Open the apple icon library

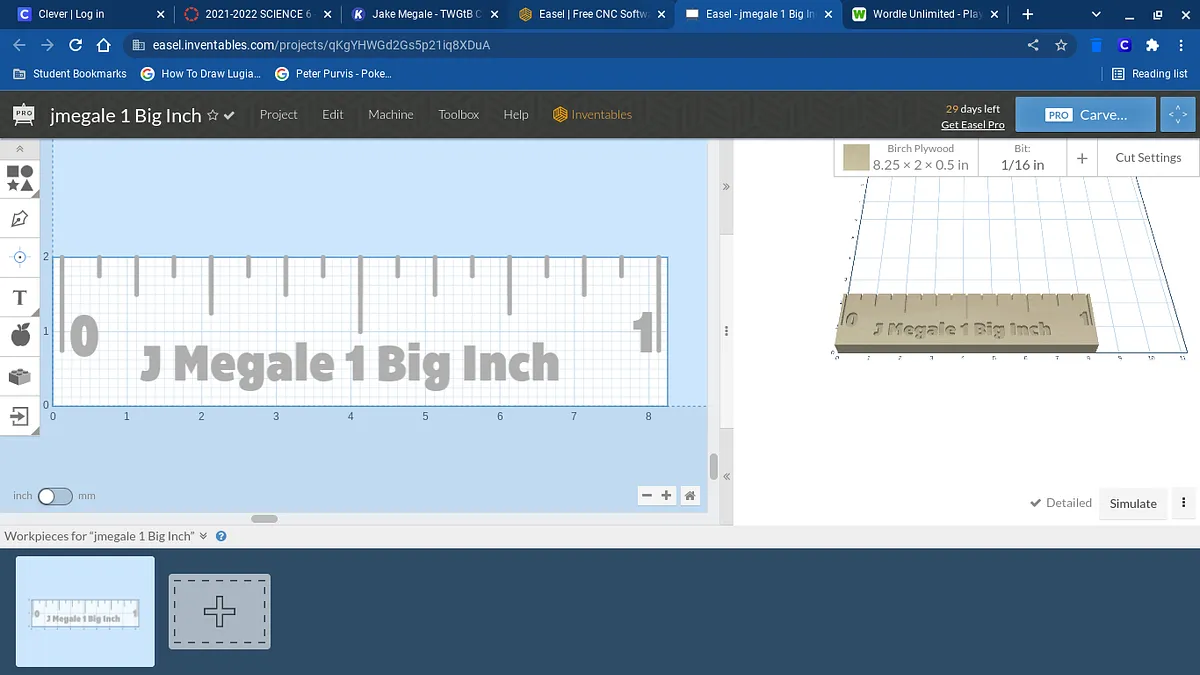(x=20, y=336)
